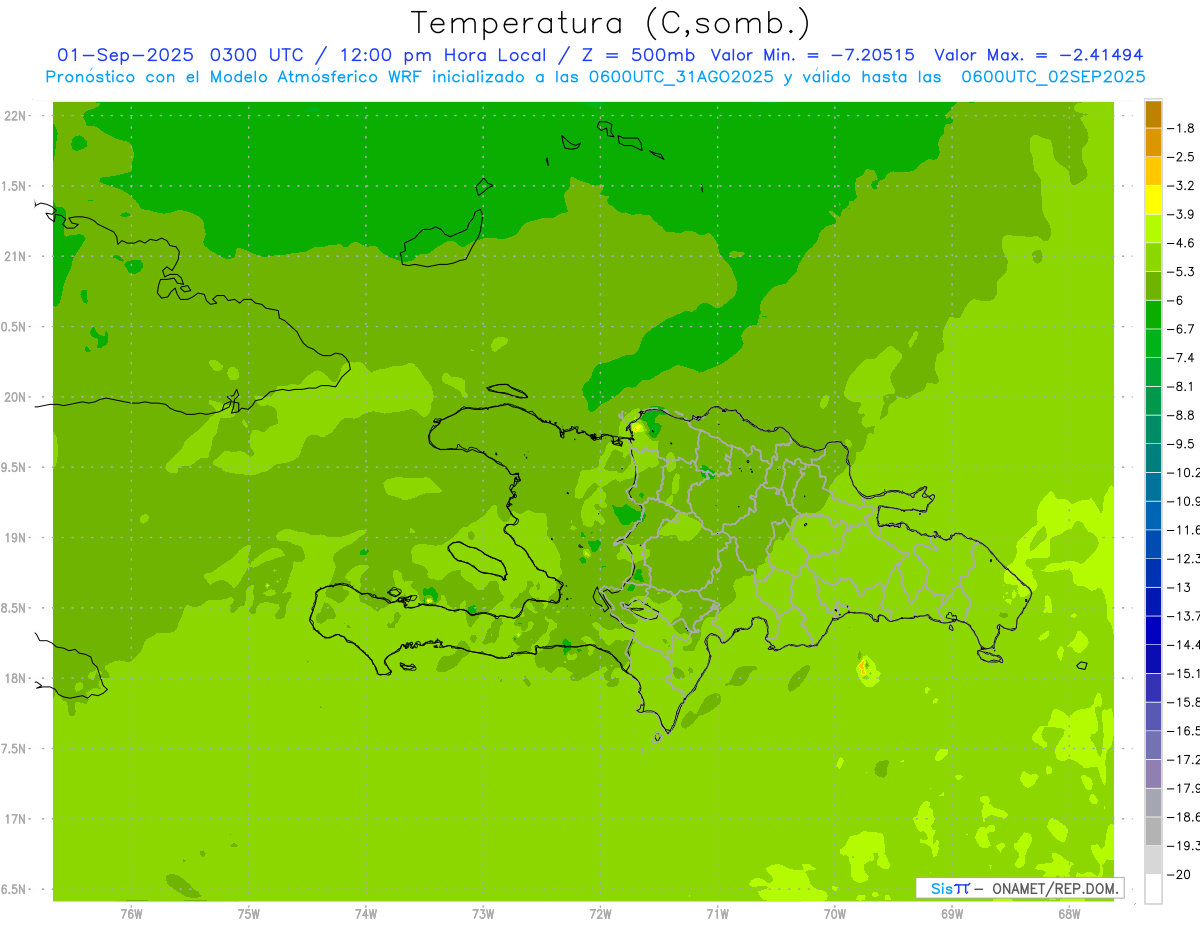Screen dimensions: 1200x927
Task: Click the "69W" longitude label
Action: [x=952, y=913]
